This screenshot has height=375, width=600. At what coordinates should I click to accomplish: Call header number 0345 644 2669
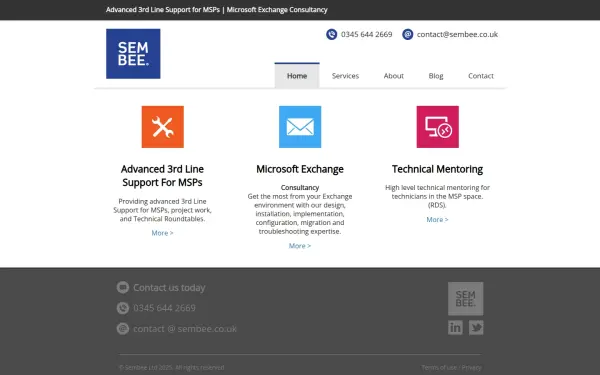coord(367,34)
